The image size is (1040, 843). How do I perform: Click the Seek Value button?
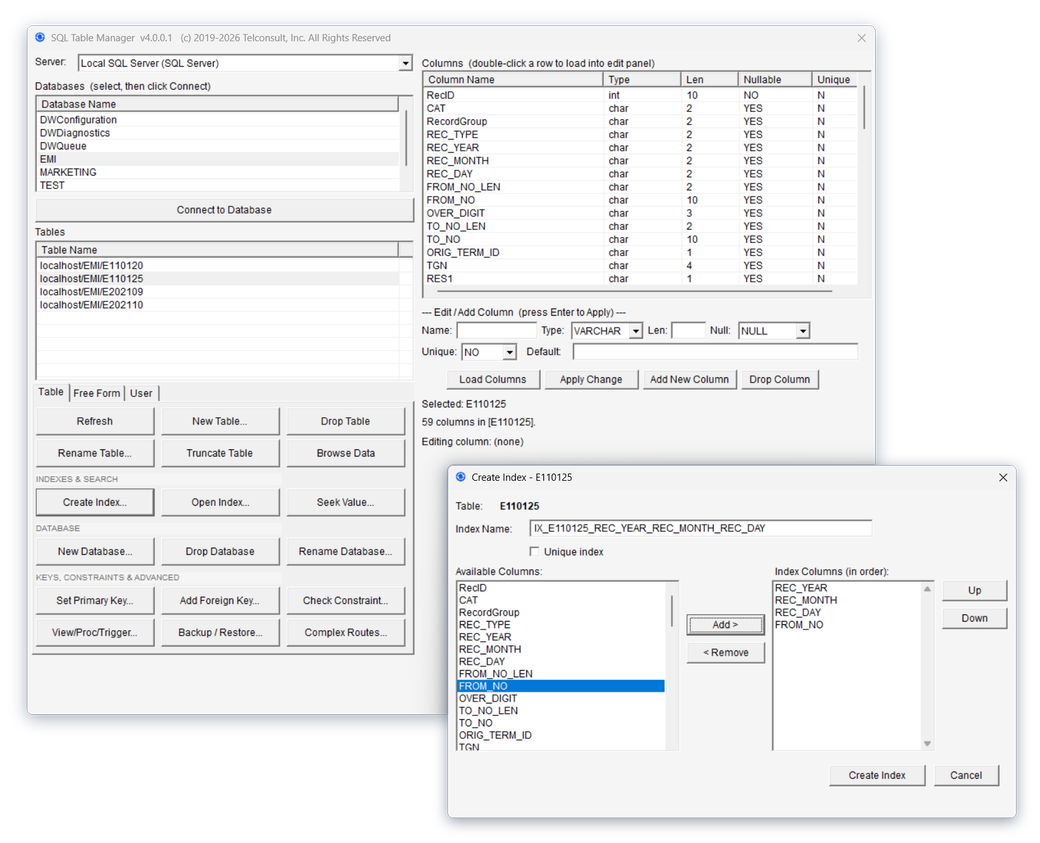[x=346, y=502]
